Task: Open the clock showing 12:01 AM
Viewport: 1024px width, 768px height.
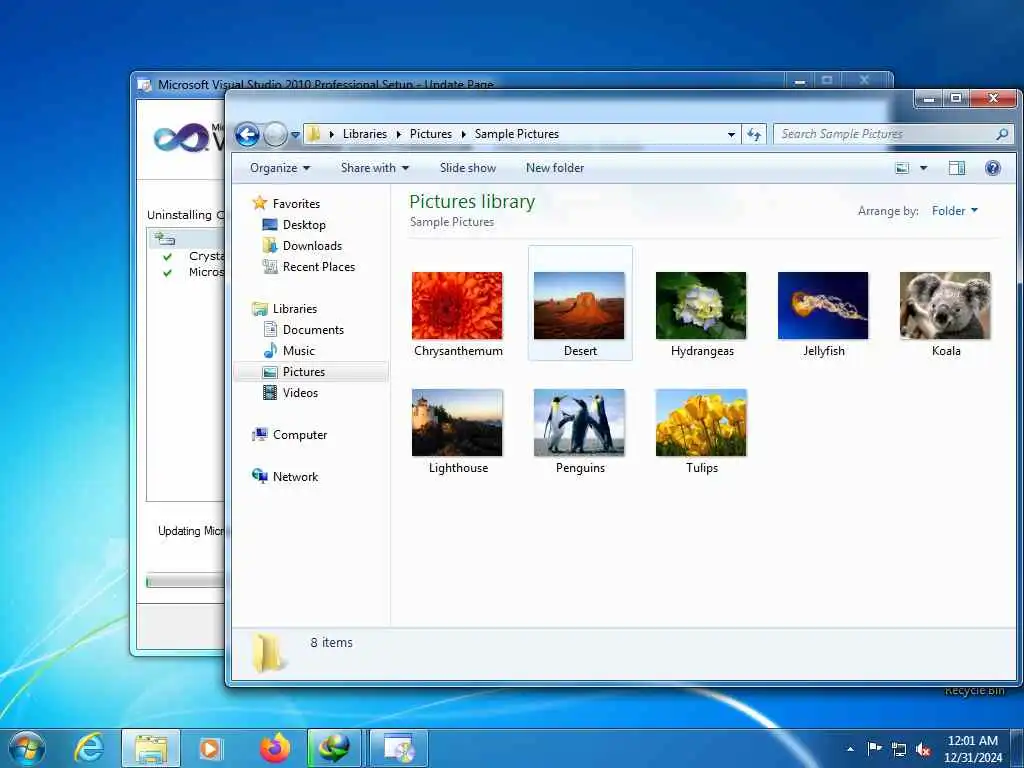Action: tap(972, 749)
